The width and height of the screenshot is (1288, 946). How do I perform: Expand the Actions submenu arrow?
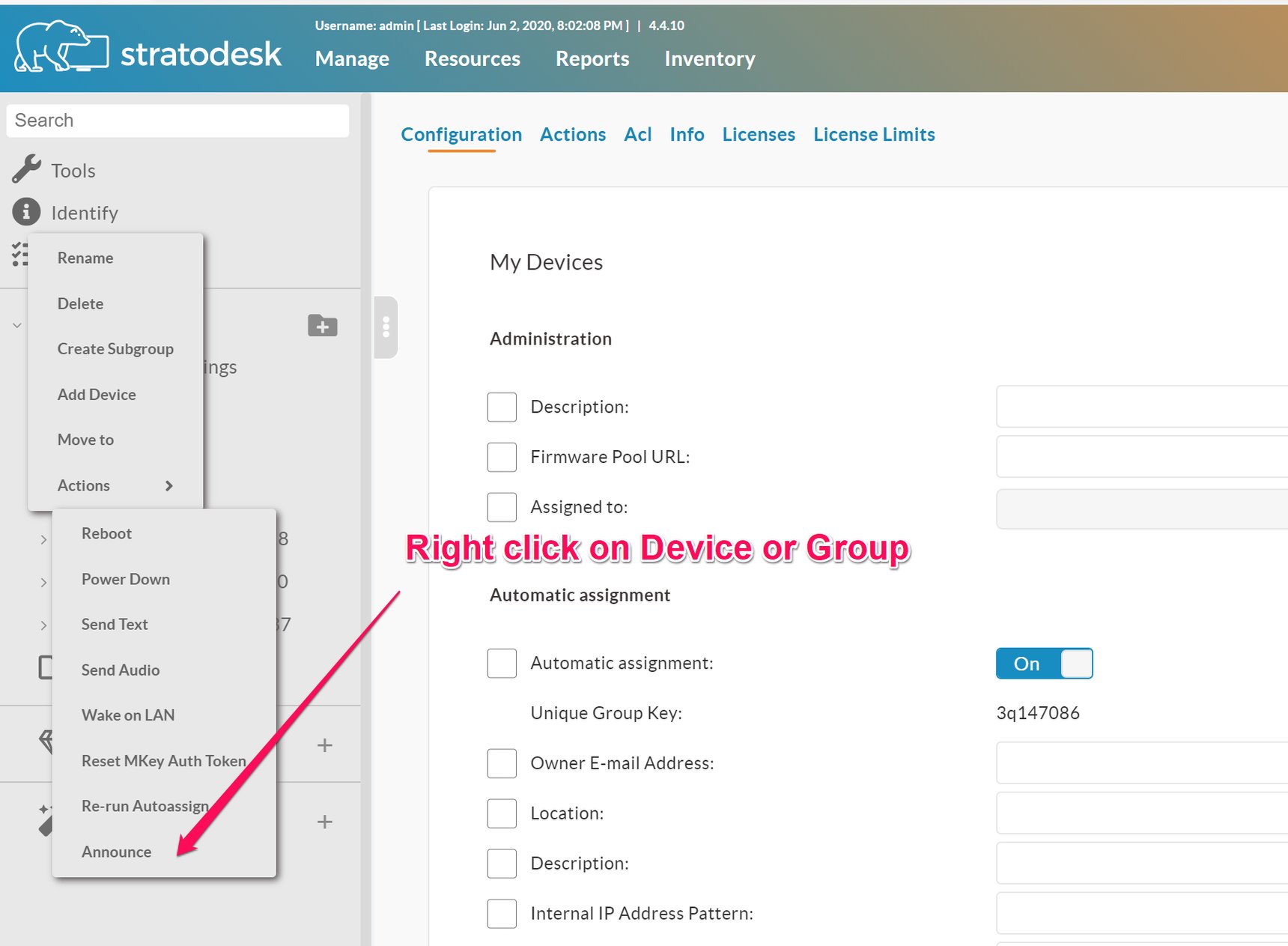click(x=169, y=485)
